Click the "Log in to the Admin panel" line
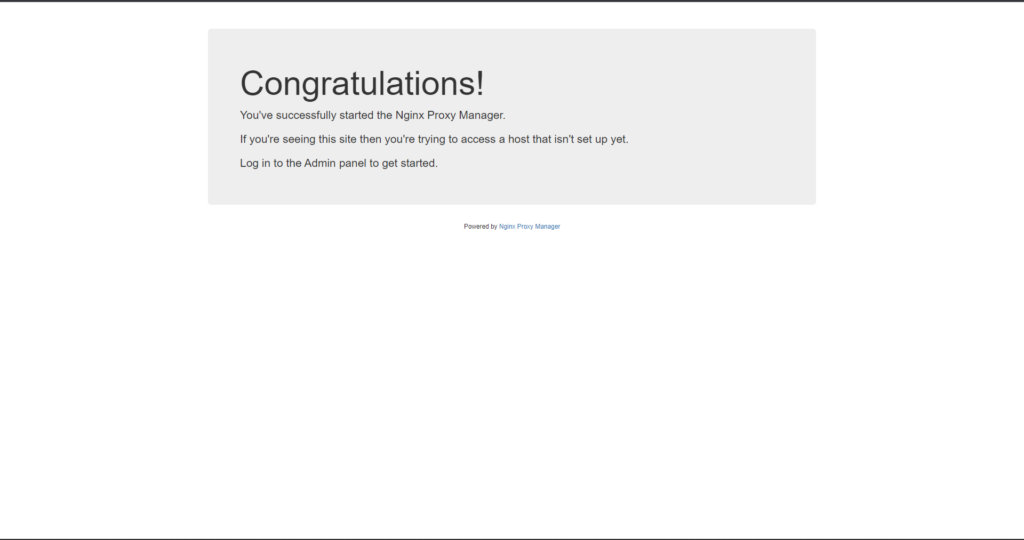Screen dimensions: 1024x540 [x=338, y=163]
